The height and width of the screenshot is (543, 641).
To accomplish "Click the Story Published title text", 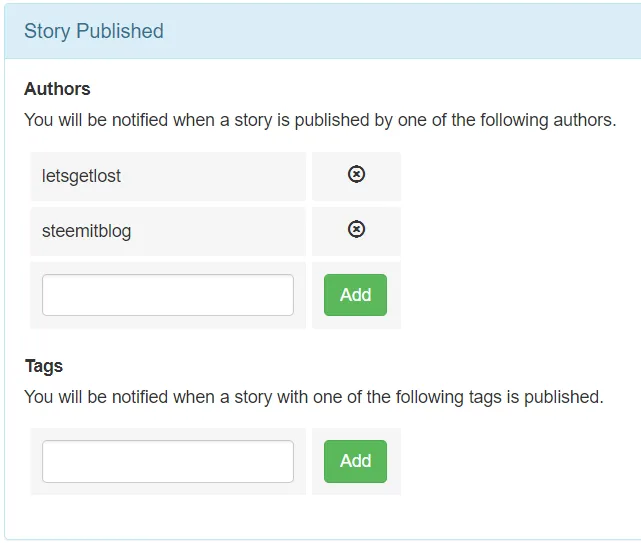I will tap(94, 31).
